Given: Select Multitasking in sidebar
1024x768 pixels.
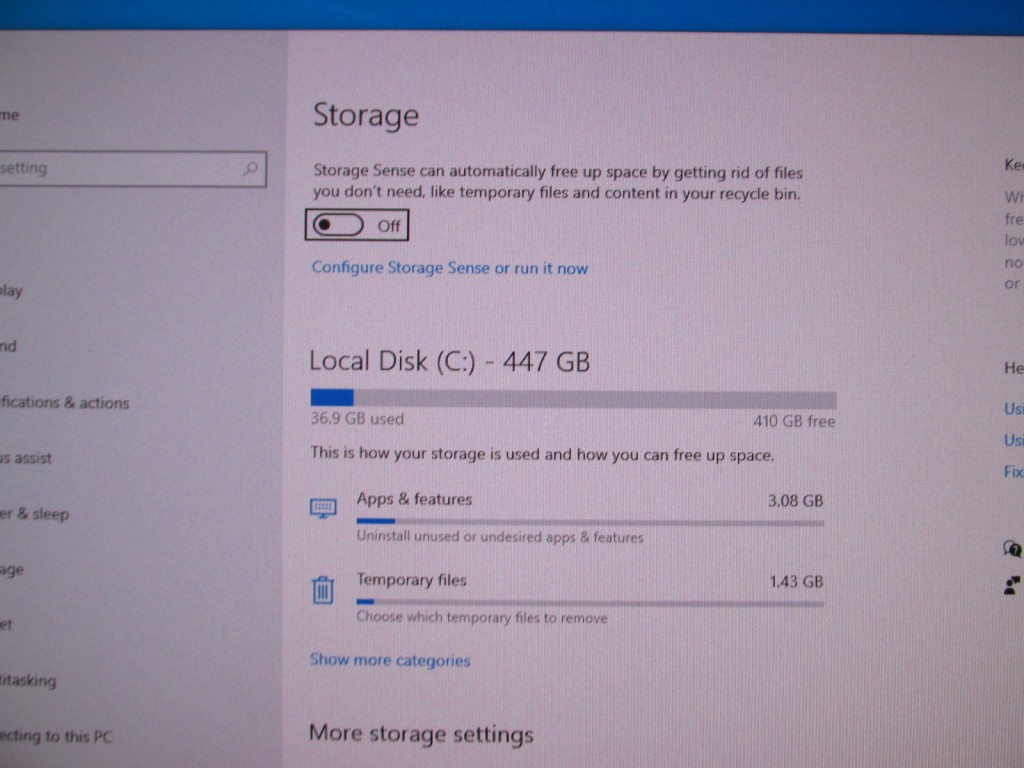Looking at the screenshot, I should click(x=28, y=680).
